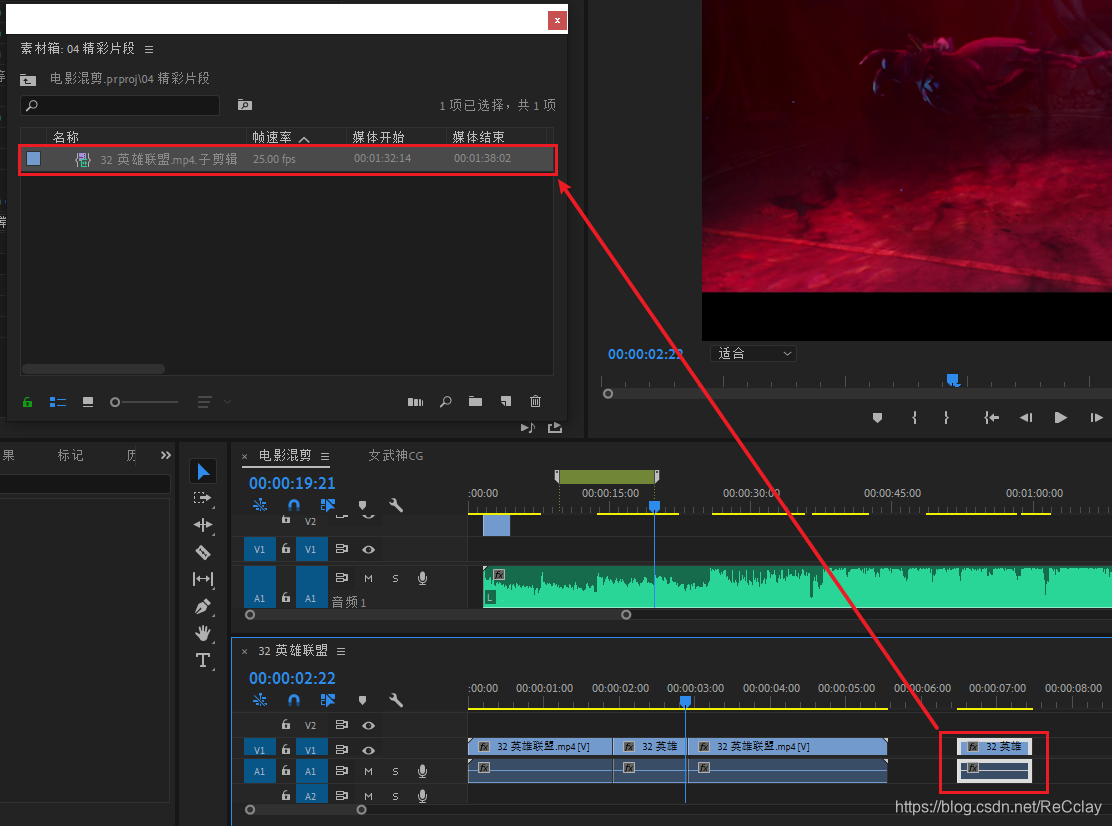
Task: Switch to 电影混剪 sequence tab
Action: [x=285, y=455]
